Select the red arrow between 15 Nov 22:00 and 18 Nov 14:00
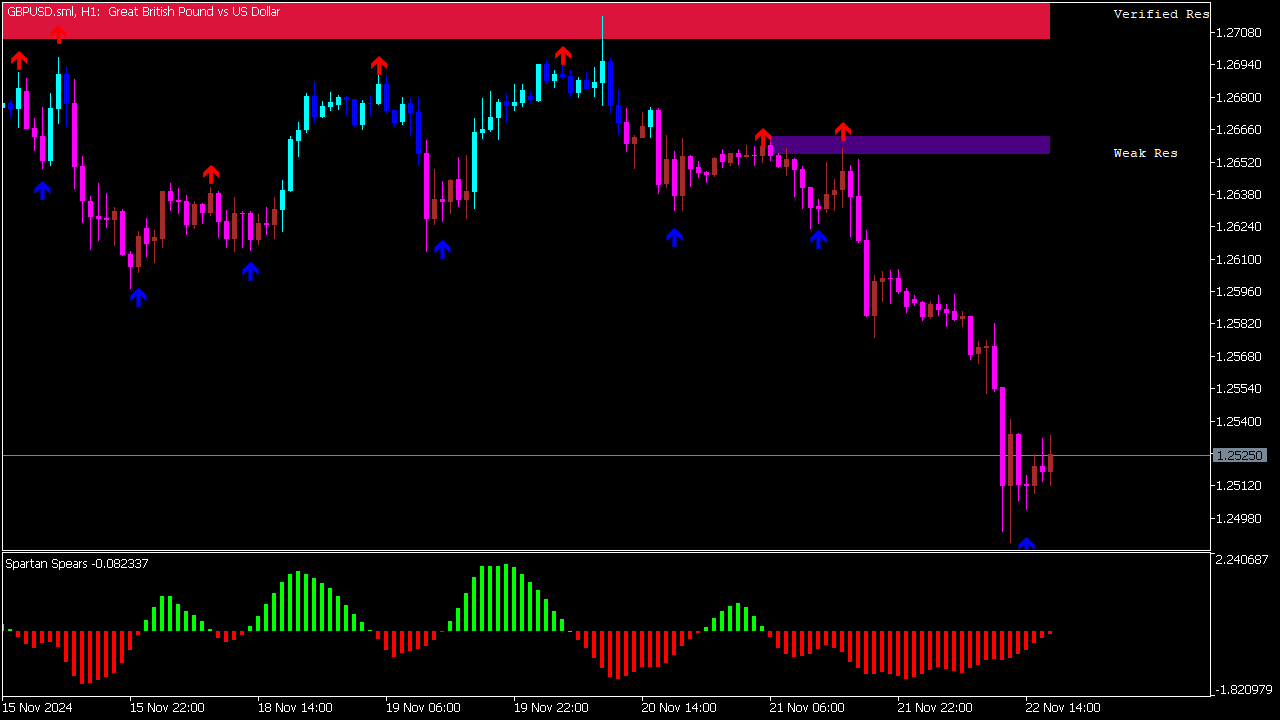The width and height of the screenshot is (1280, 720). pyautogui.click(x=211, y=175)
